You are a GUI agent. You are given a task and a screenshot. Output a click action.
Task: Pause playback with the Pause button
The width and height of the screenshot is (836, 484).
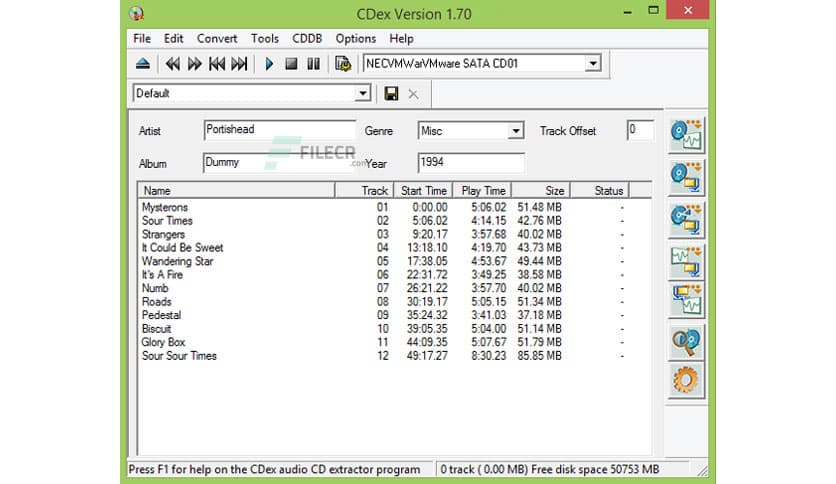[314, 64]
